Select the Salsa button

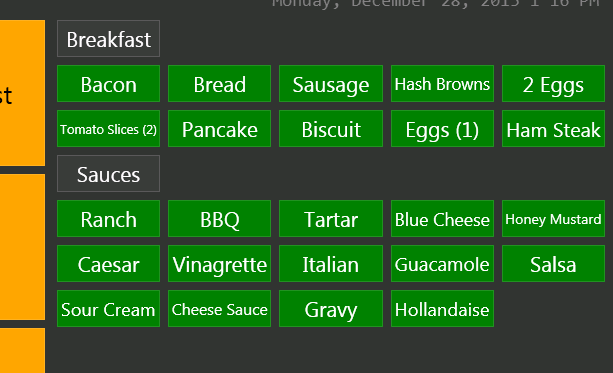coord(553,264)
